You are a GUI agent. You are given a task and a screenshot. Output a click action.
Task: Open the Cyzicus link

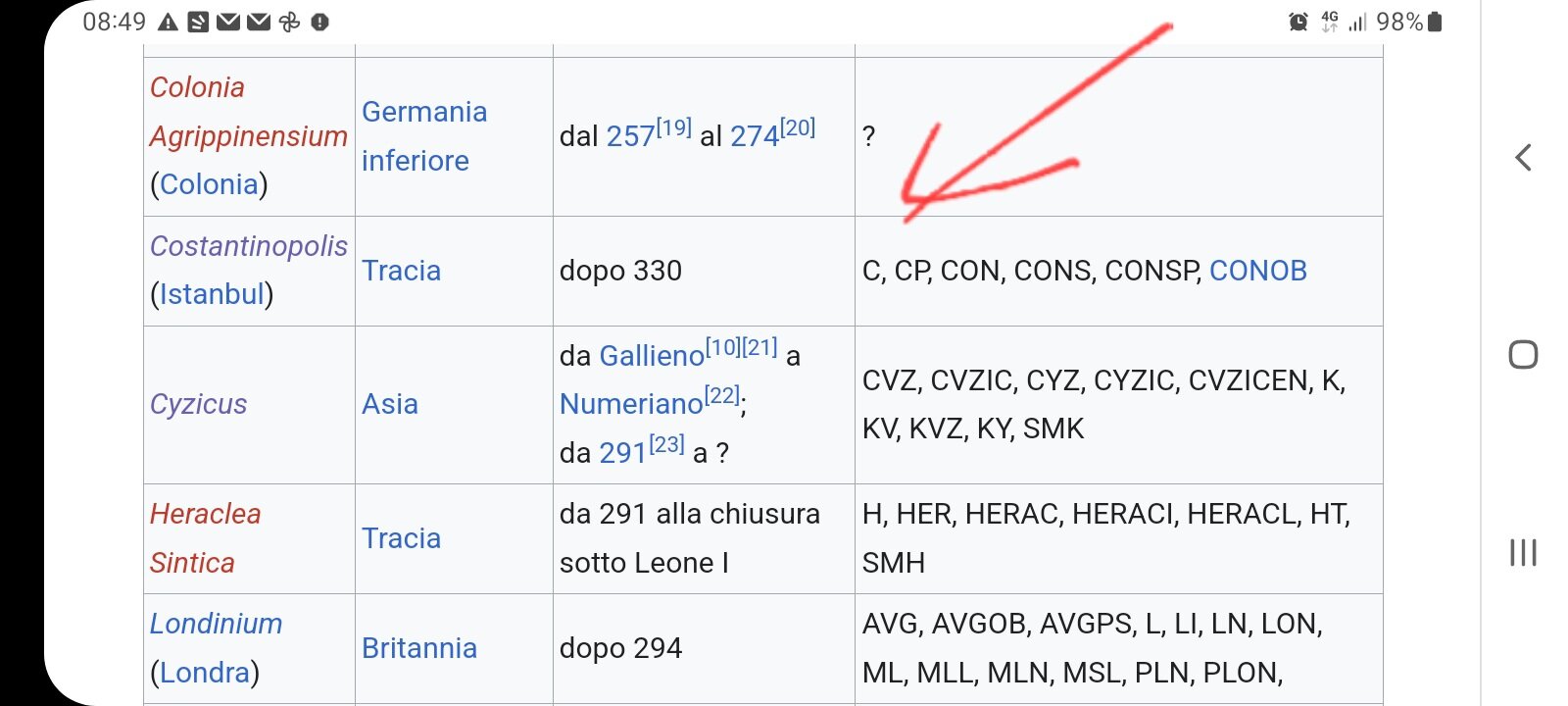(x=198, y=404)
